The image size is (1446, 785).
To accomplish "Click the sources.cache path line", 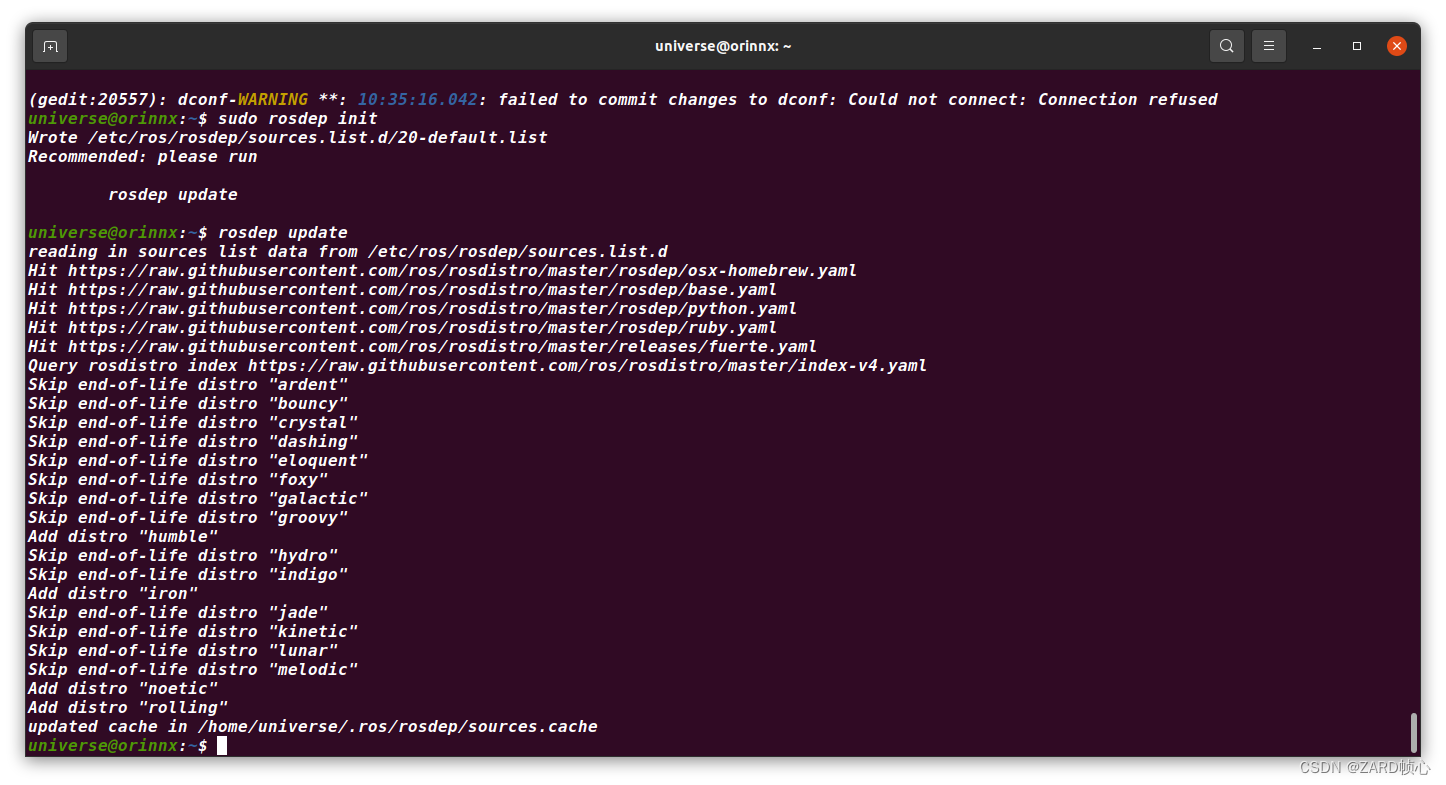I will 313,727.
